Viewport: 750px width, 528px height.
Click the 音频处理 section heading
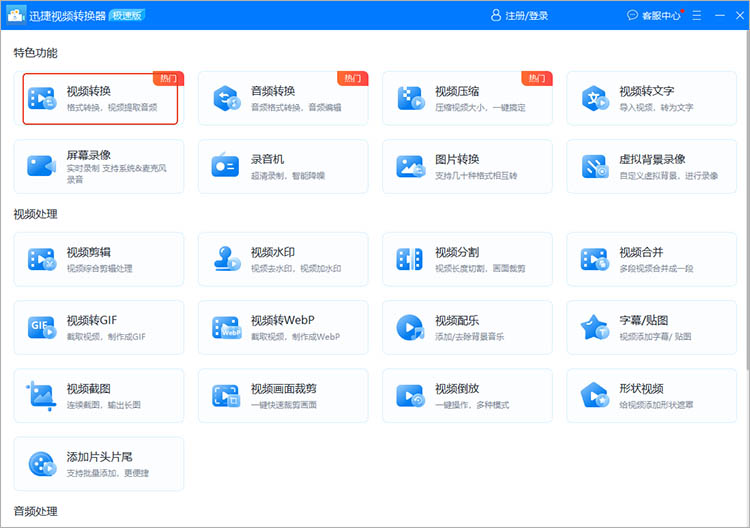(35, 511)
